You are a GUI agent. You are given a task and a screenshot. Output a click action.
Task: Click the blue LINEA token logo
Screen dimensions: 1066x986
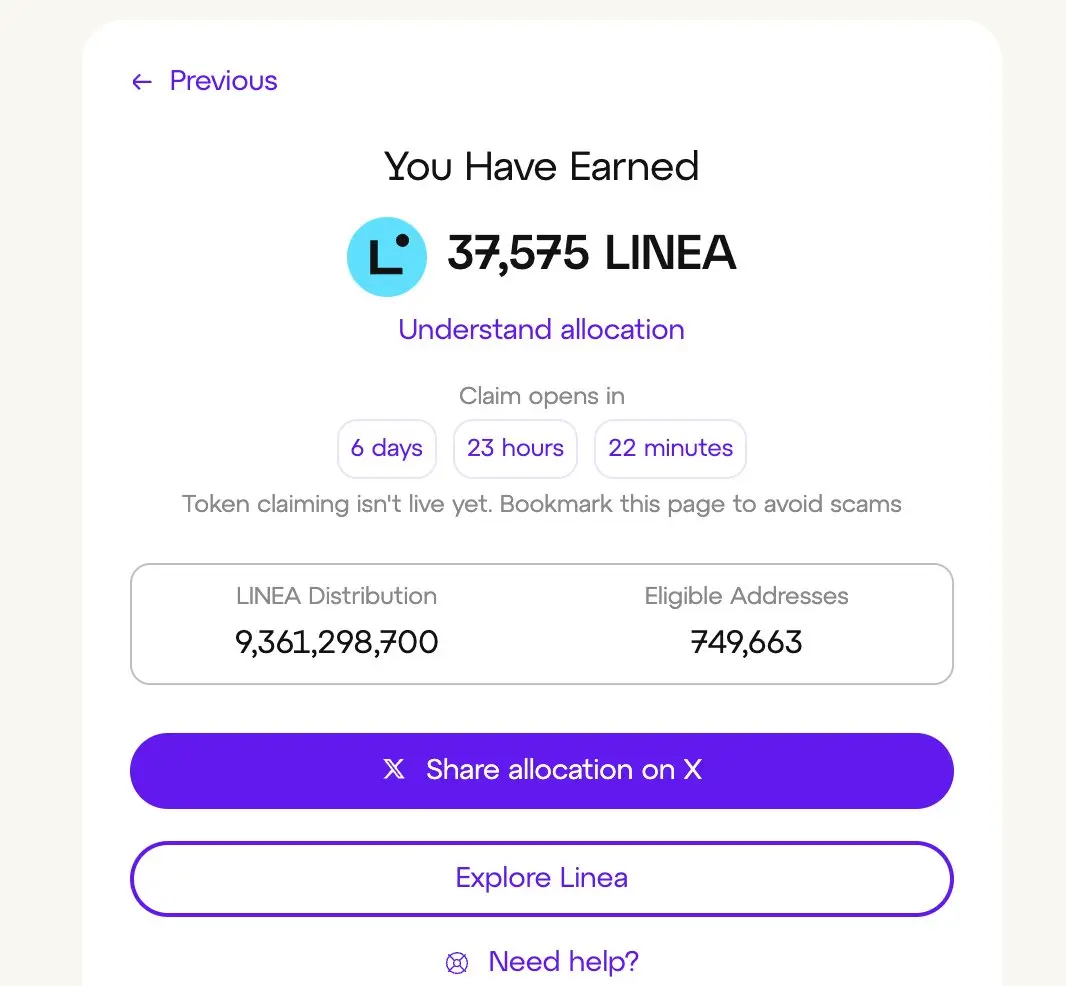(x=387, y=256)
